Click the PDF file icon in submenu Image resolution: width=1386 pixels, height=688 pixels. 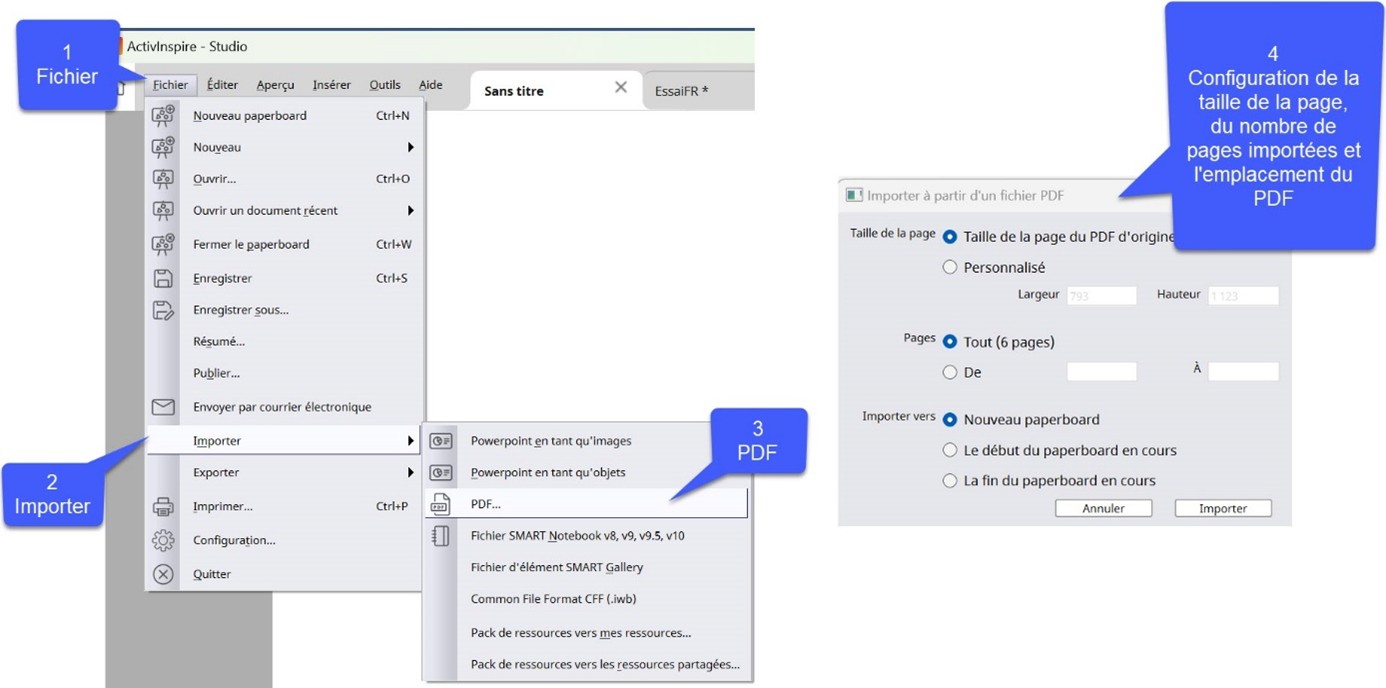(440, 504)
